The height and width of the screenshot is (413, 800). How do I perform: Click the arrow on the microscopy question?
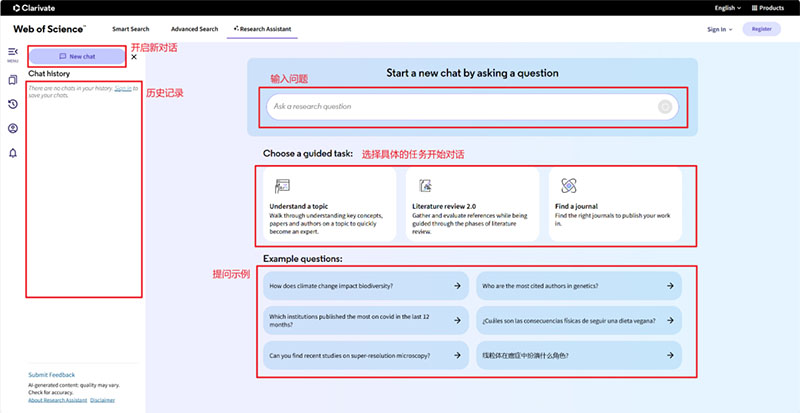click(457, 355)
